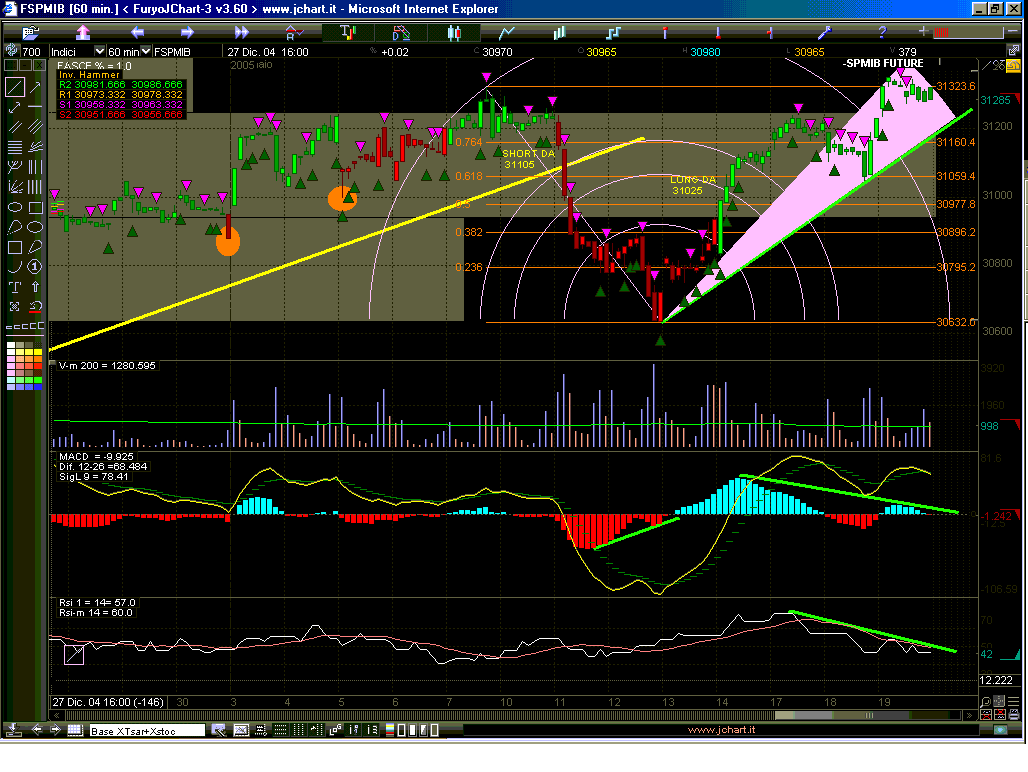
Task: Switch to line chart type icon
Action: [508, 33]
